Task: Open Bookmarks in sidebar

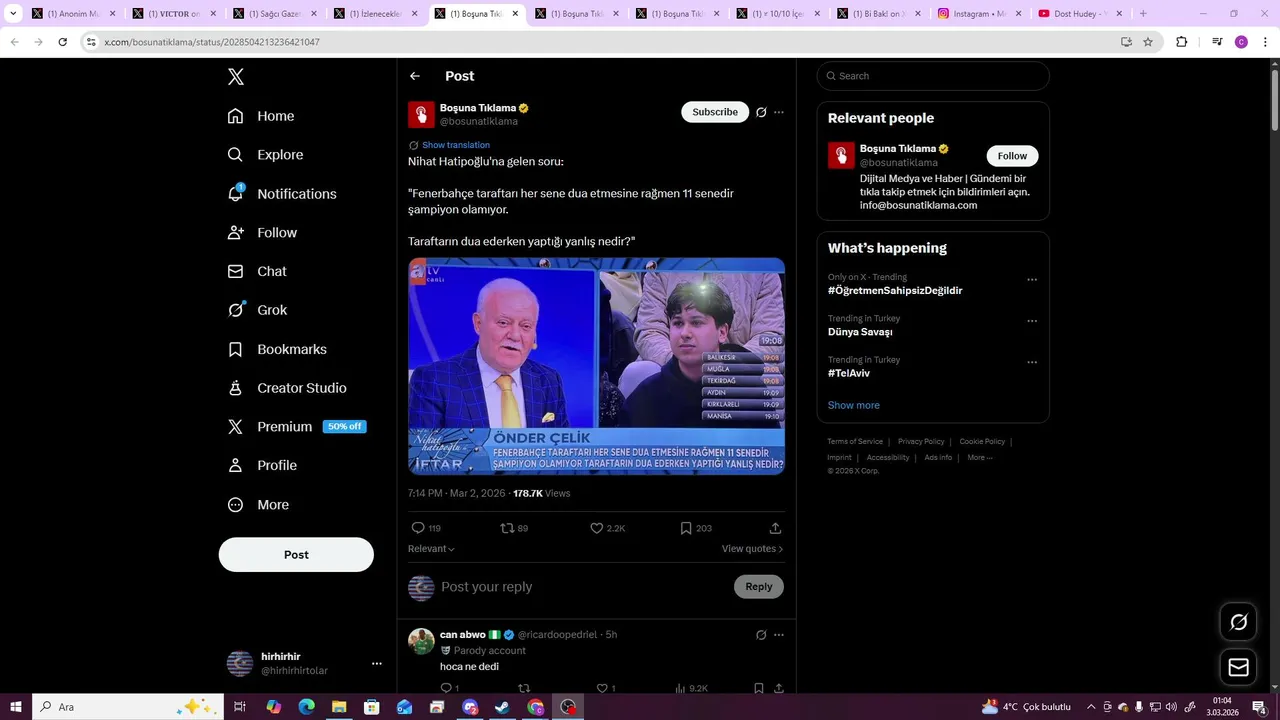Action: pyautogui.click(x=277, y=349)
